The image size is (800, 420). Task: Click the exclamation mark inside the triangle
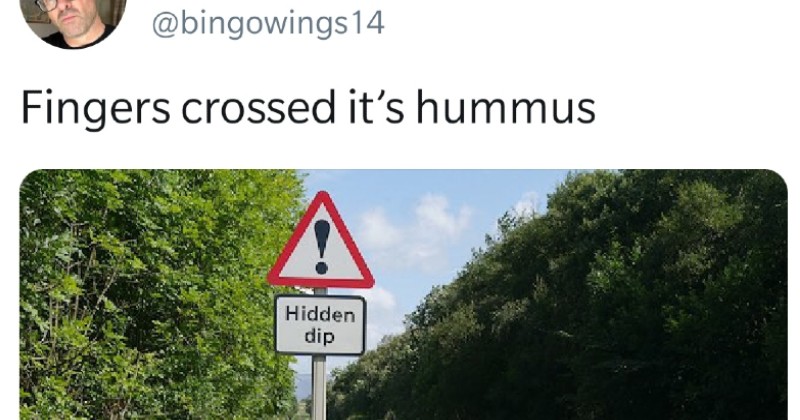(x=321, y=247)
